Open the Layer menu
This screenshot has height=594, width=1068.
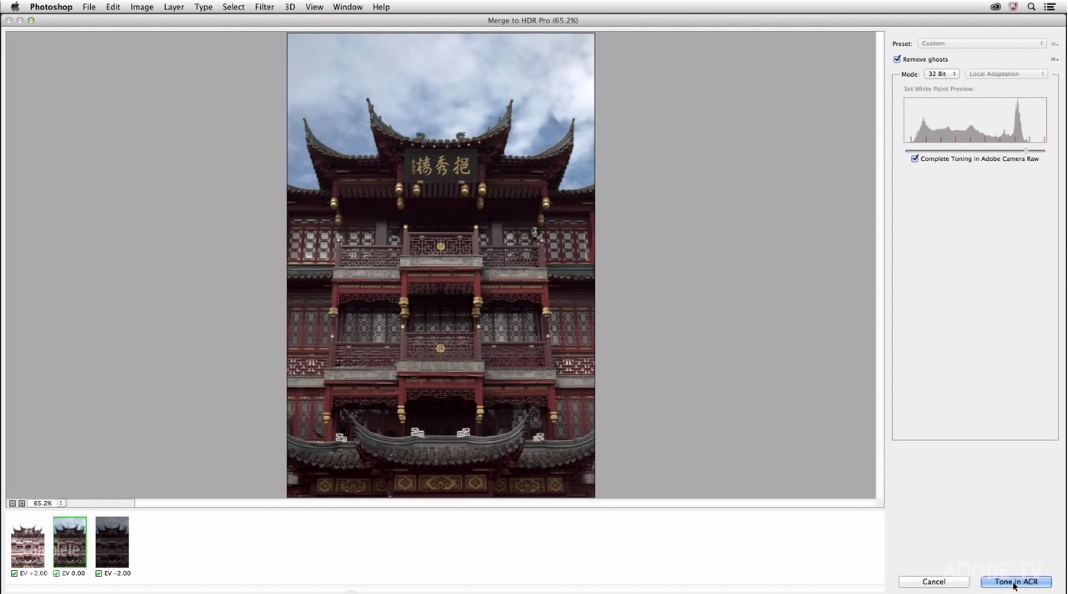[x=173, y=7]
